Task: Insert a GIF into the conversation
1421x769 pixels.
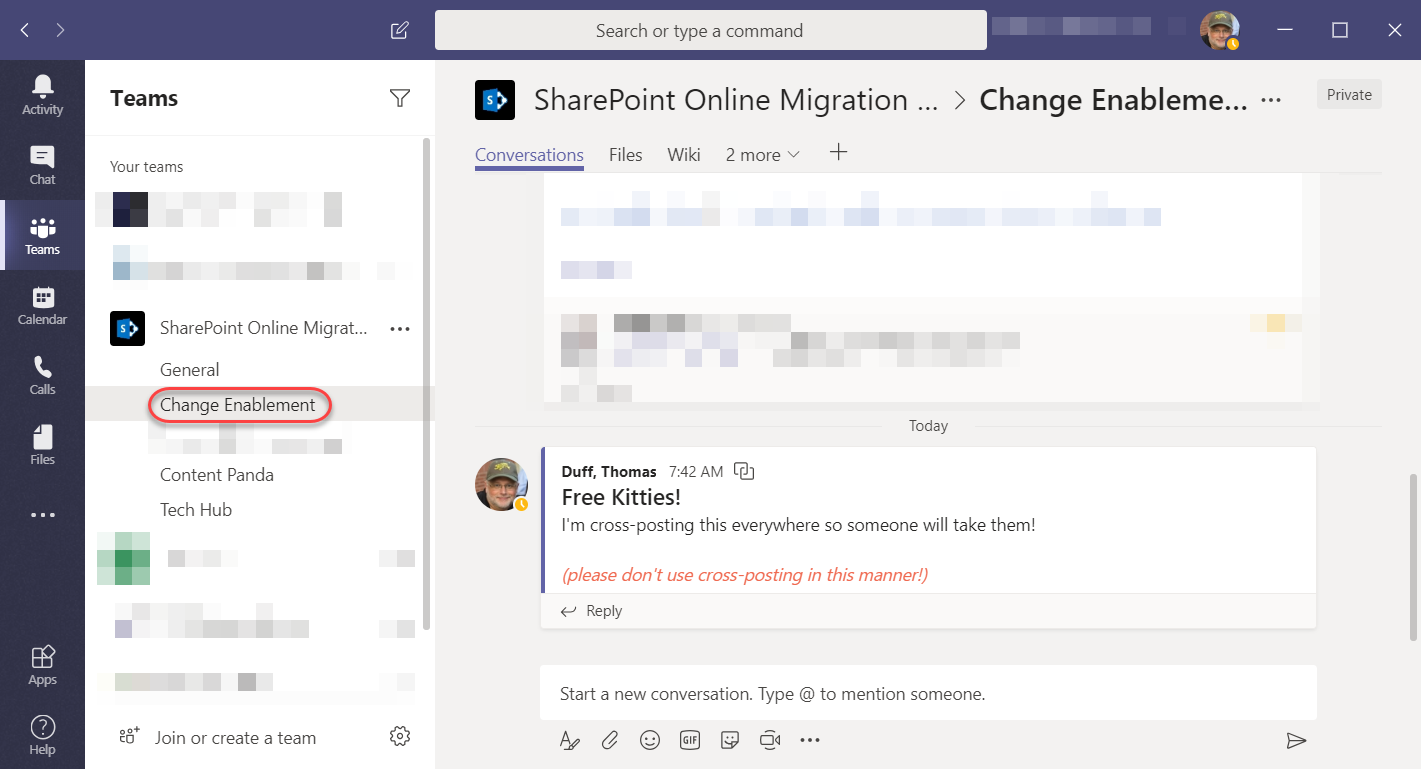Action: click(x=689, y=740)
